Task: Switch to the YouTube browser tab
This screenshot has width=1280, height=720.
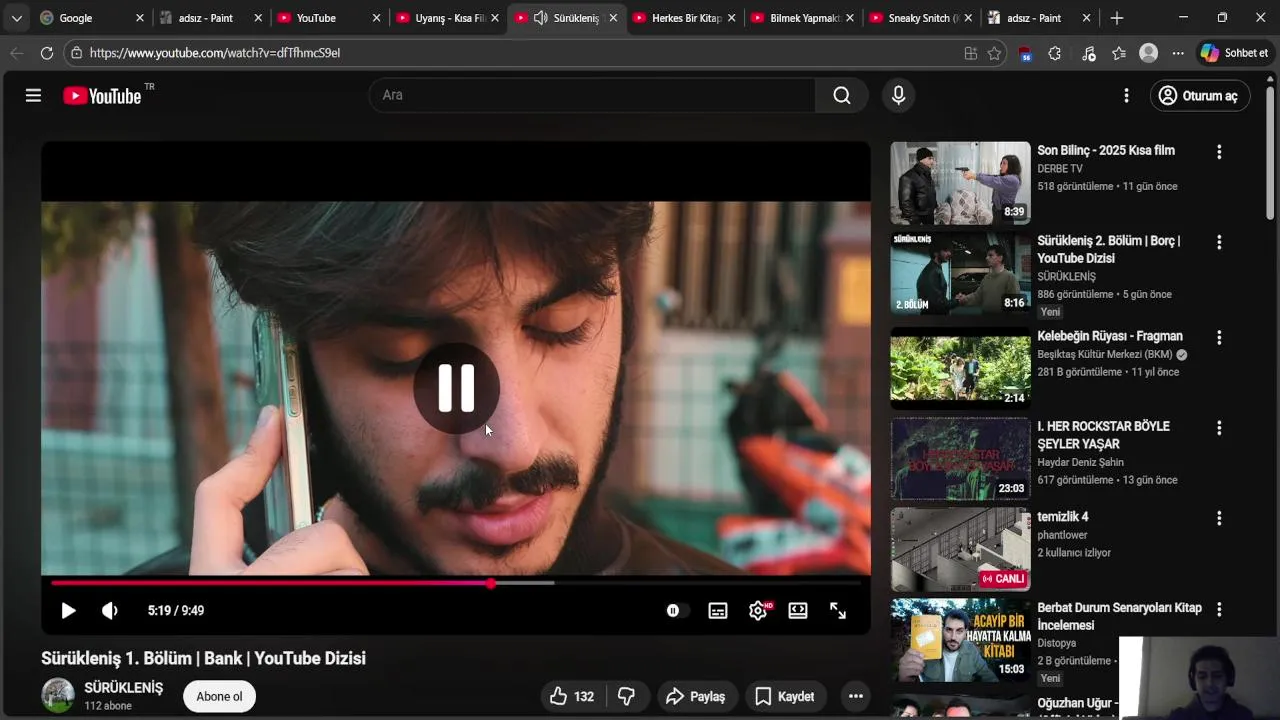Action: pos(328,18)
